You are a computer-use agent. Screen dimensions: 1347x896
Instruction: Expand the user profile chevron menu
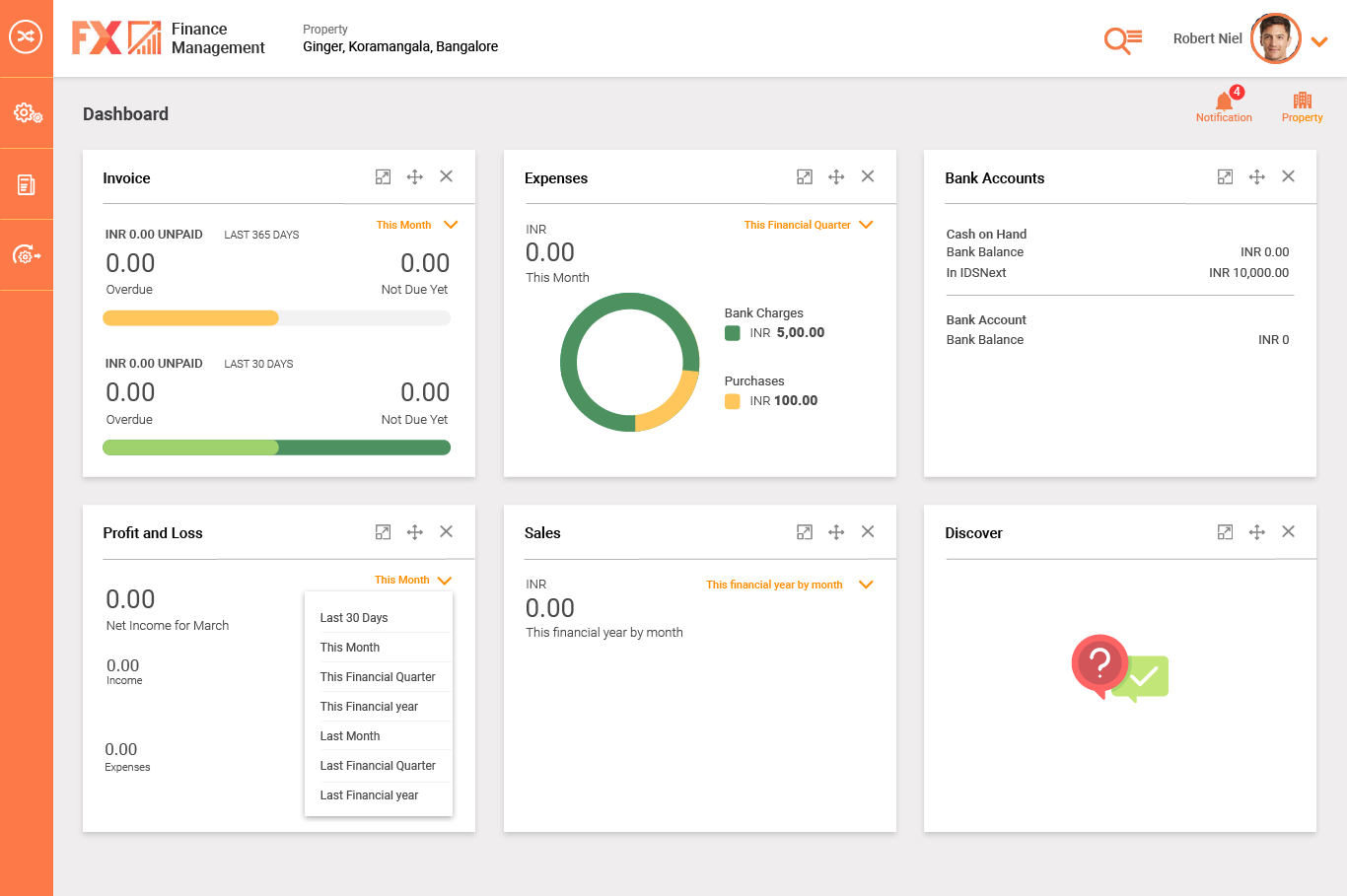tap(1319, 41)
